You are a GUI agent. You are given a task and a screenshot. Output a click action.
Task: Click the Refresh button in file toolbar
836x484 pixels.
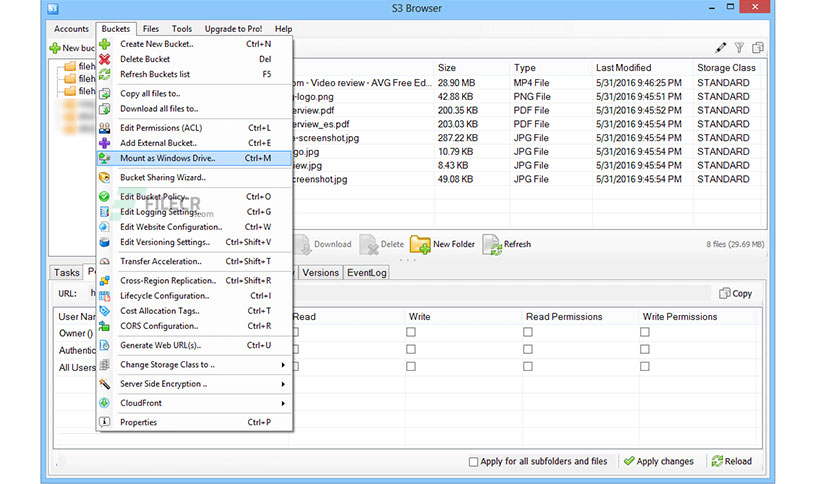[507, 244]
